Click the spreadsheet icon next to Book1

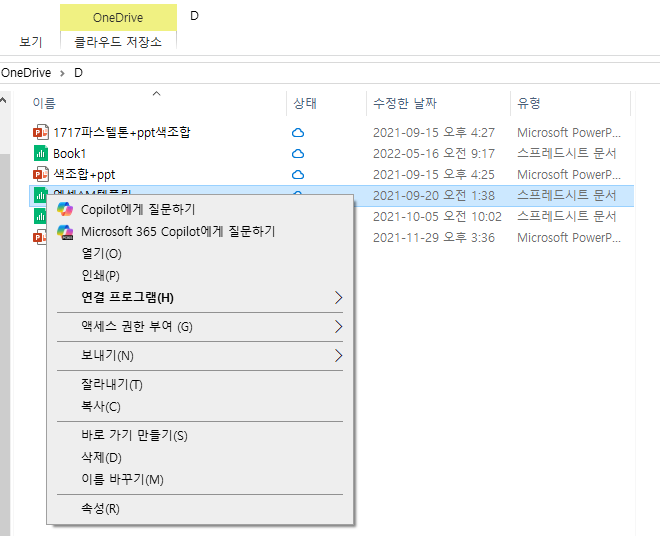(41, 154)
